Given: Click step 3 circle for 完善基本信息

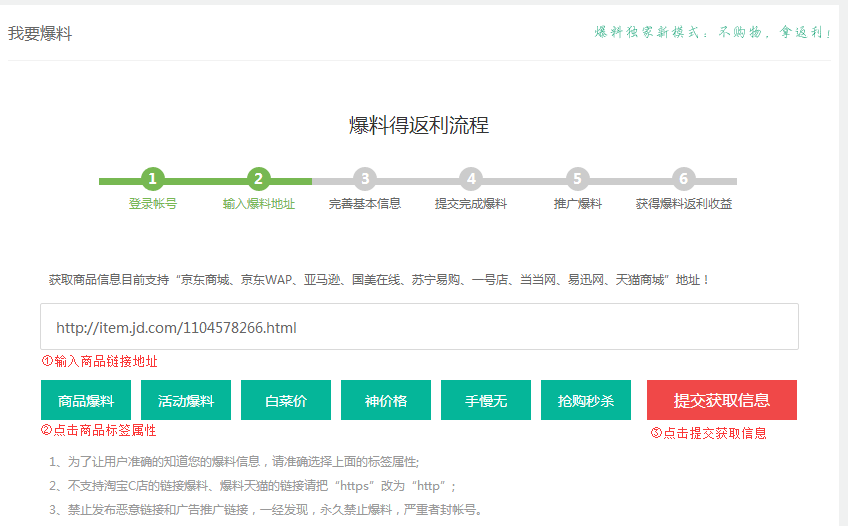Looking at the screenshot, I should (365, 179).
